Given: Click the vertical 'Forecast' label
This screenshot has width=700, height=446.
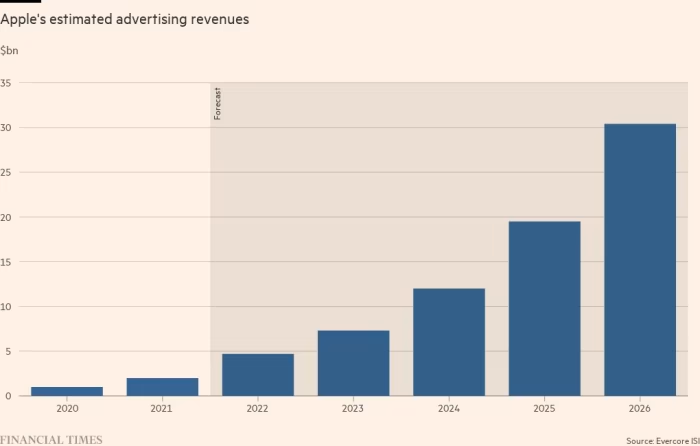Looking at the screenshot, I should [217, 104].
